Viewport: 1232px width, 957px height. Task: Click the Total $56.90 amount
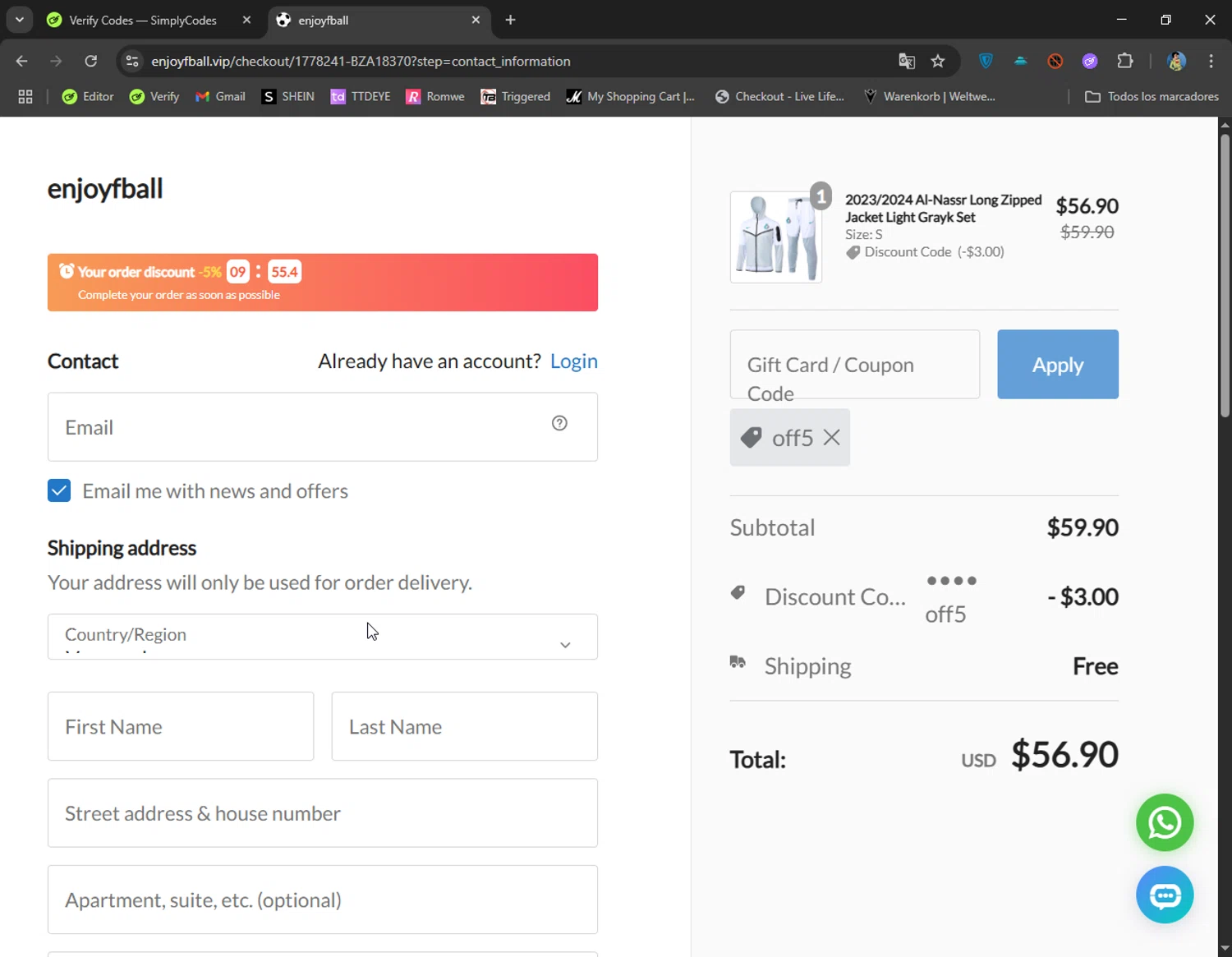tap(1064, 754)
